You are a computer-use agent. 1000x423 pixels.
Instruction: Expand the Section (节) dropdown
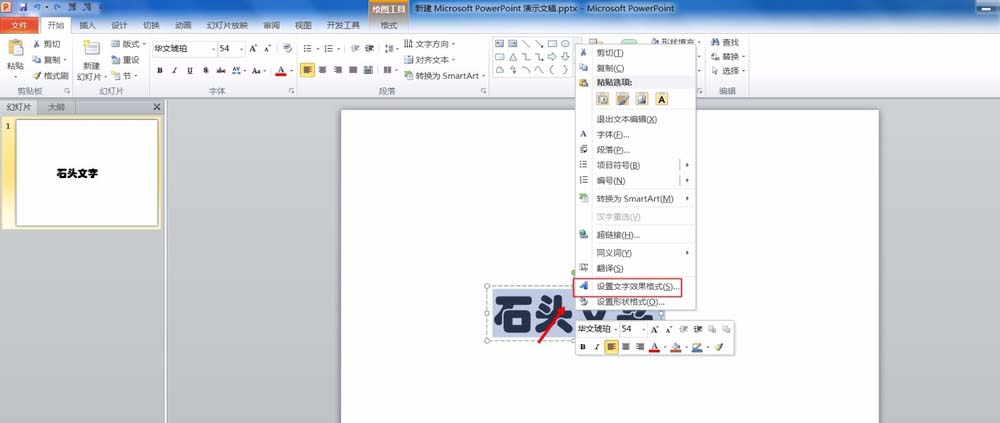124,75
